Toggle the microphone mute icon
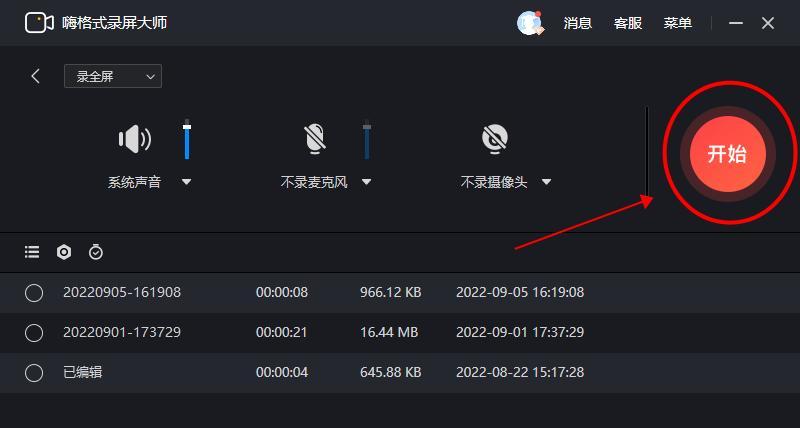 tap(315, 139)
